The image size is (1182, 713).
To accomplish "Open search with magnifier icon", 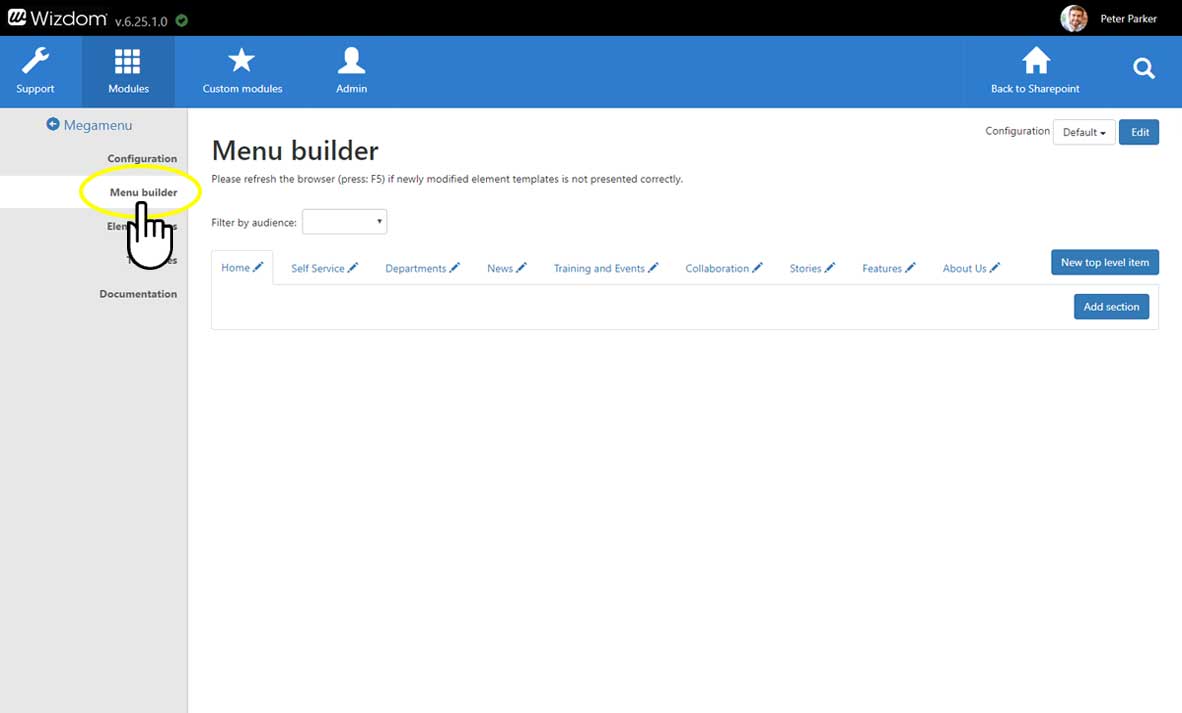I will (x=1144, y=69).
